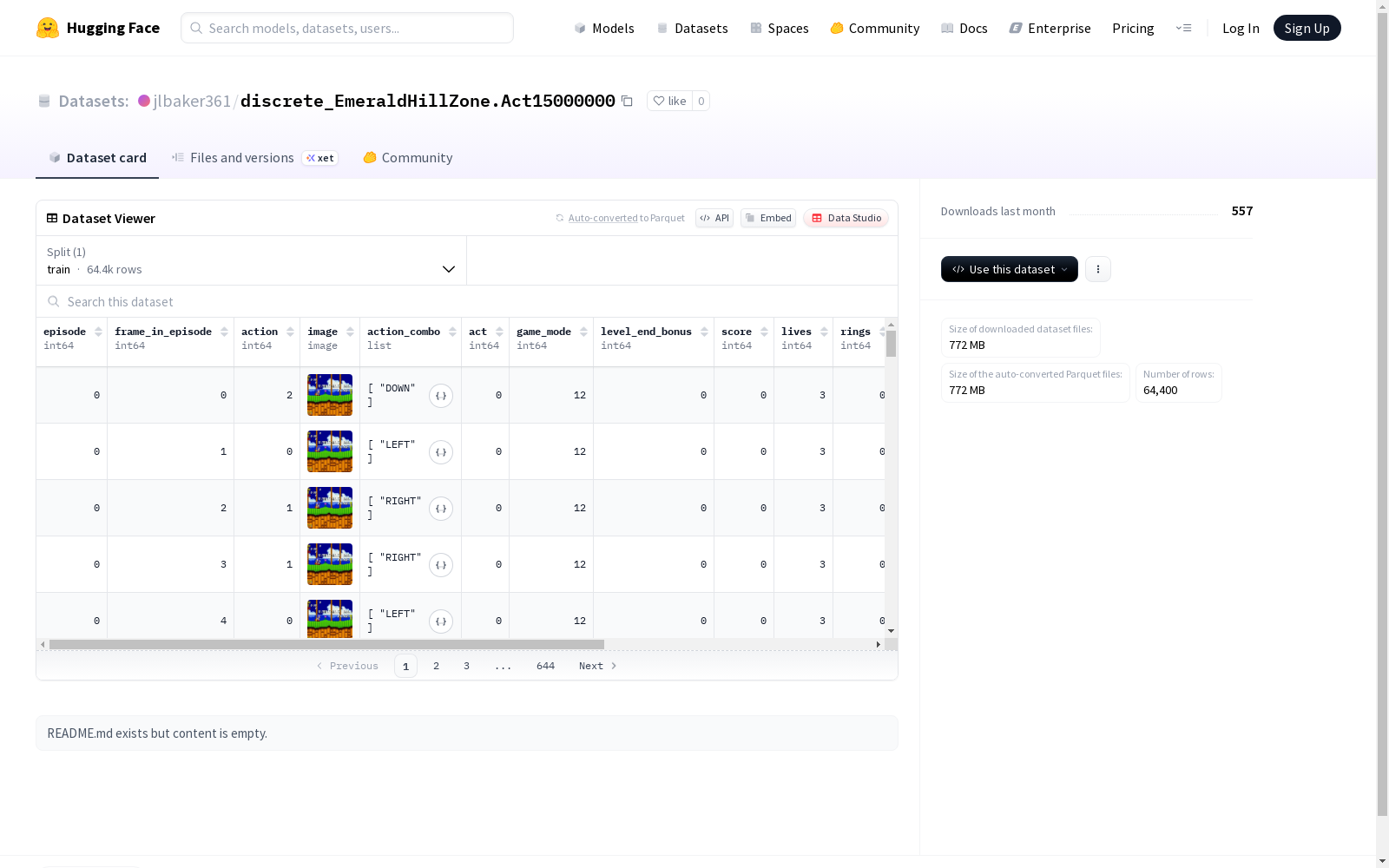Switch to the dataset Community tab

408,158
